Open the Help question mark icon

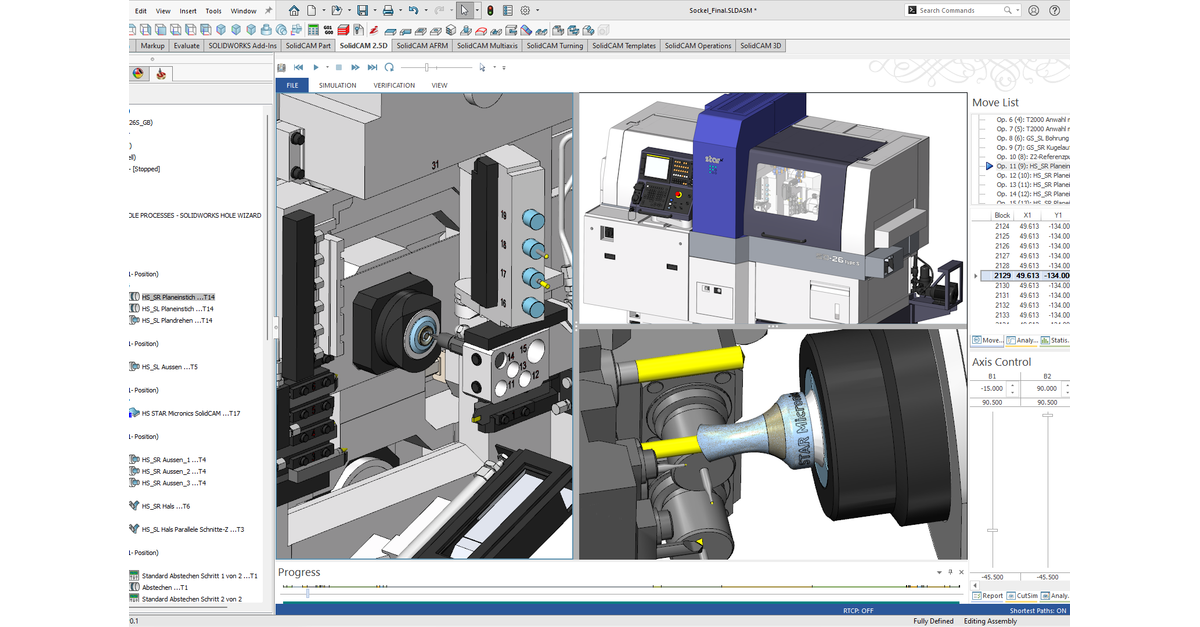coord(1055,10)
